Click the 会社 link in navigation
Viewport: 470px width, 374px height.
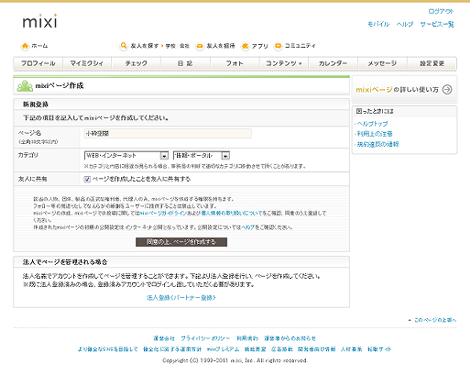pyautogui.click(x=185, y=46)
